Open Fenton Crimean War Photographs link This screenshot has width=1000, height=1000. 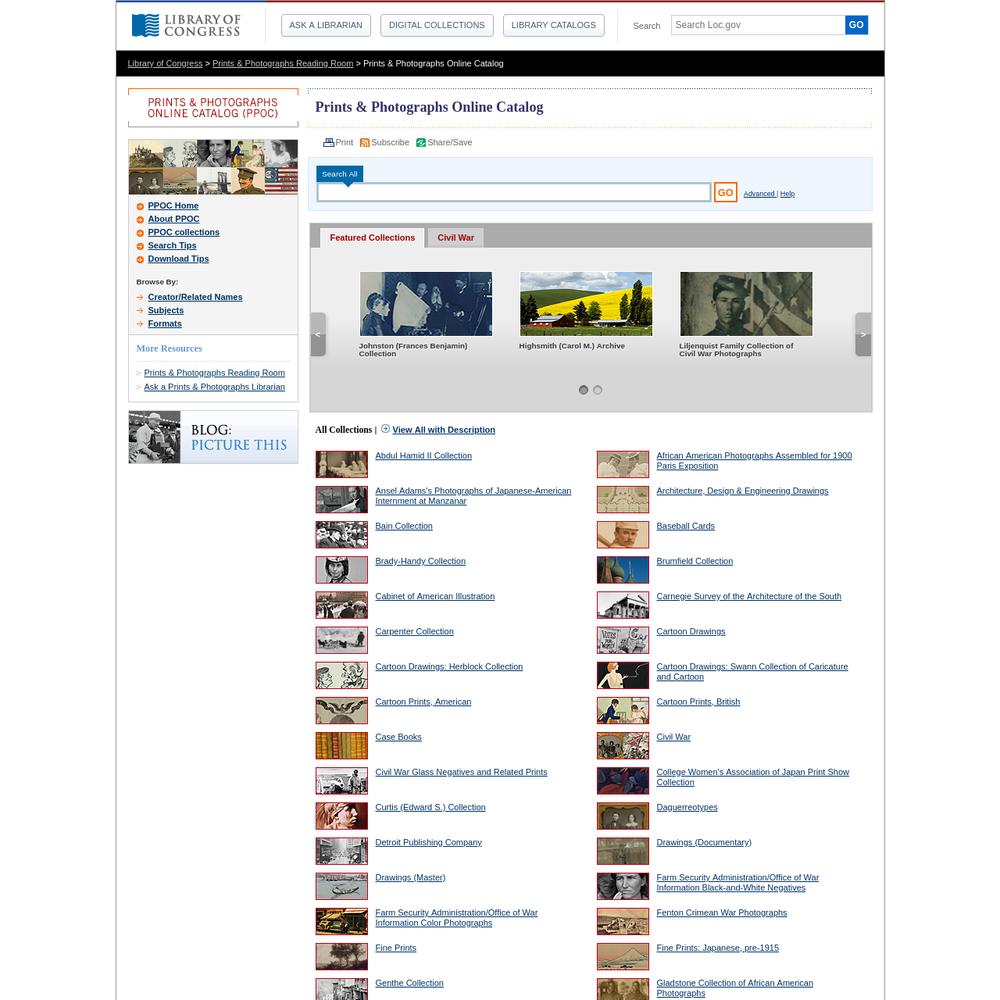pos(721,913)
